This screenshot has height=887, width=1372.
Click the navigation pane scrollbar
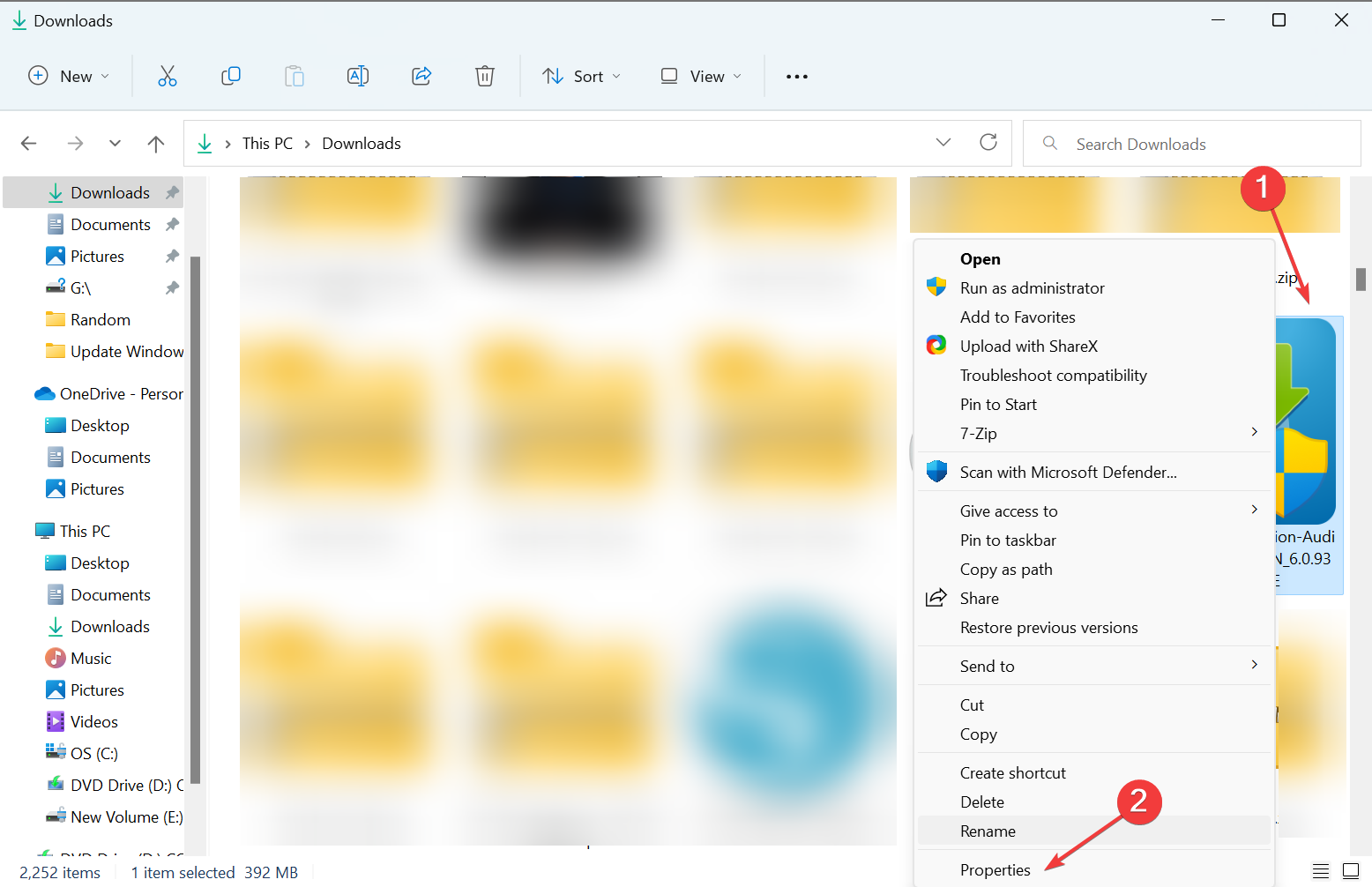[x=195, y=520]
